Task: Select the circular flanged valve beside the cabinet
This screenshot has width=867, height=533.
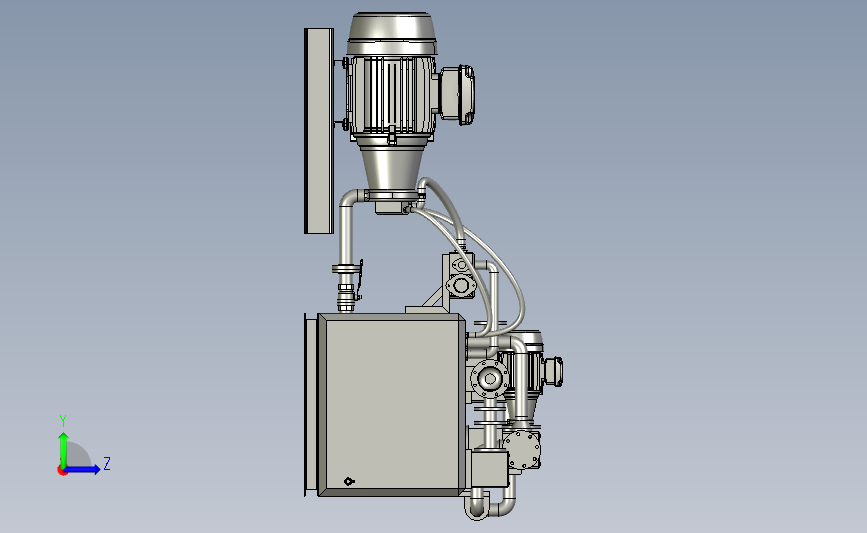Action: [x=489, y=379]
